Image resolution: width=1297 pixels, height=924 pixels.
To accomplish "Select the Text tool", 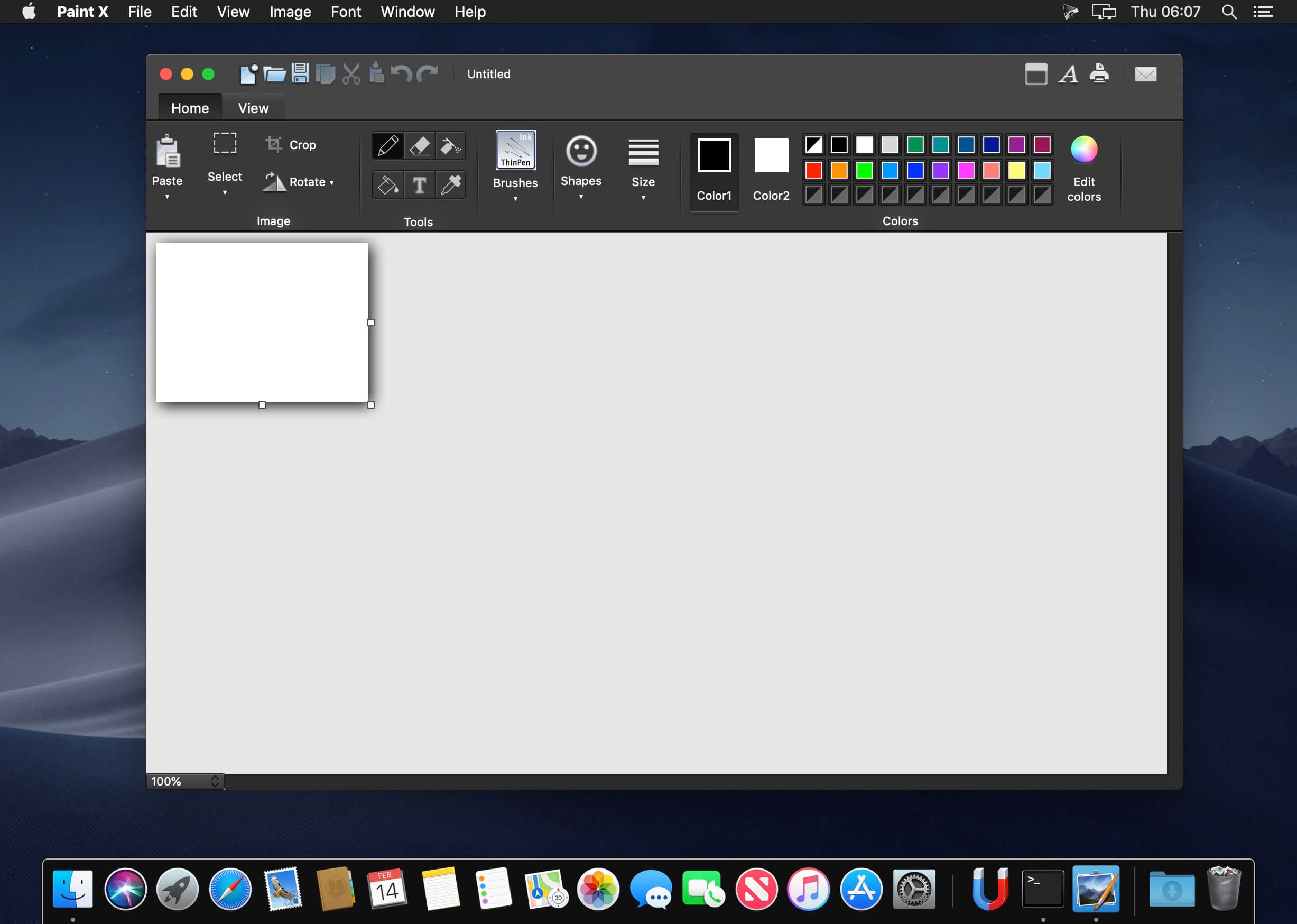I will point(419,185).
